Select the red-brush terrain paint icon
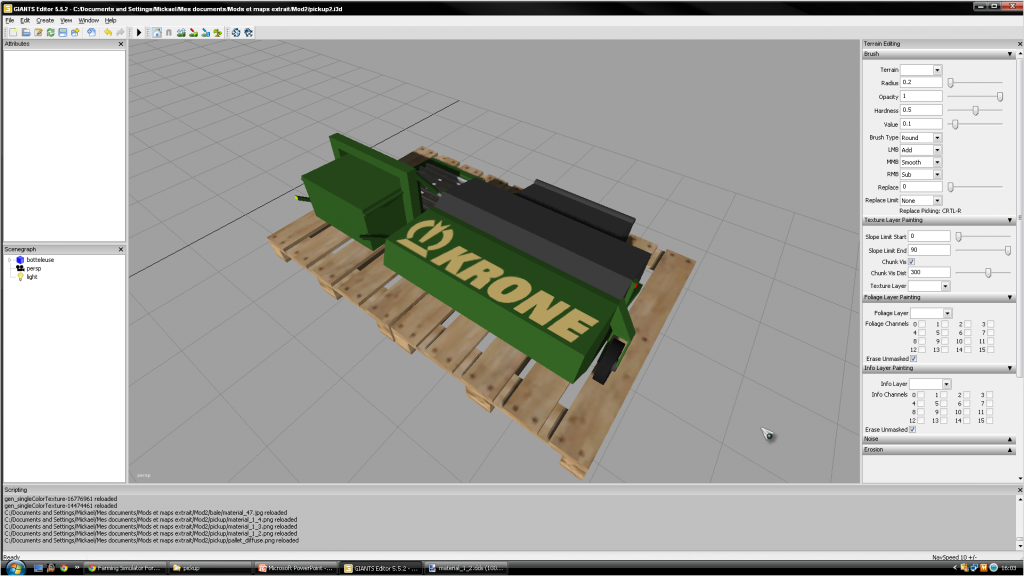 click(193, 33)
